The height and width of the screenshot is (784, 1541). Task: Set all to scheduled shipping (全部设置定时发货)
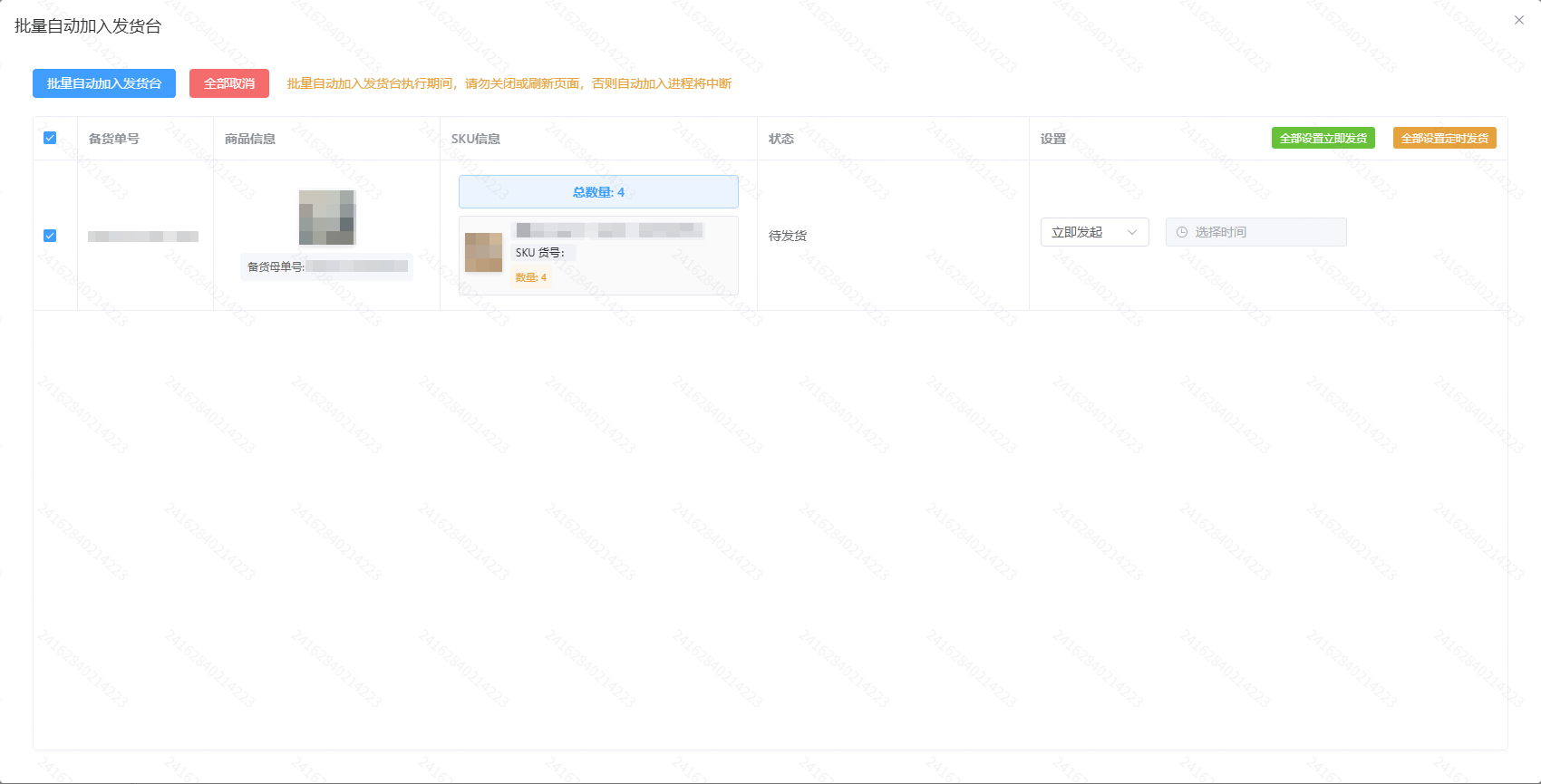(1444, 138)
